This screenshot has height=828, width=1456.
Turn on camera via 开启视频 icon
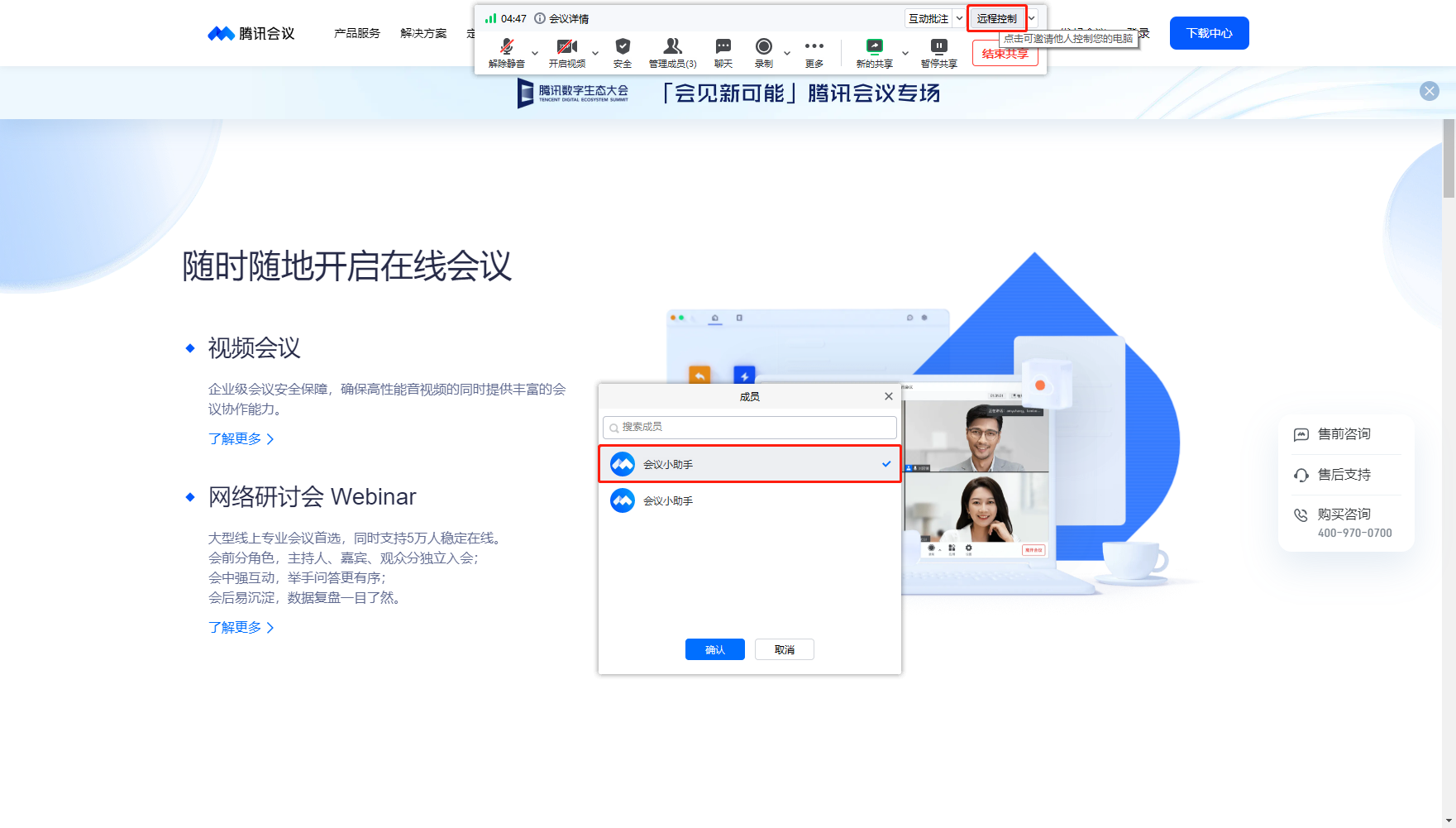[x=567, y=46]
